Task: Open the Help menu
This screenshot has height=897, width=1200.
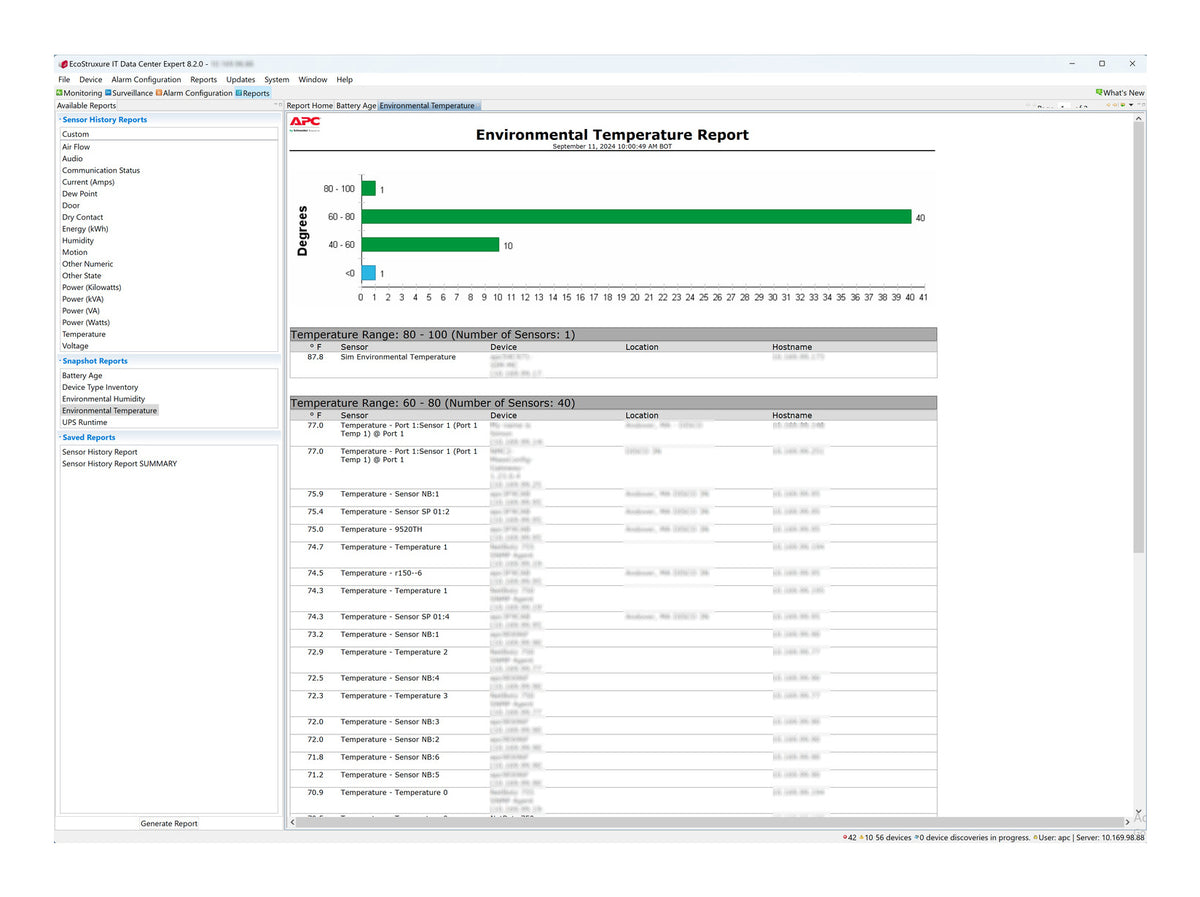Action: point(345,80)
